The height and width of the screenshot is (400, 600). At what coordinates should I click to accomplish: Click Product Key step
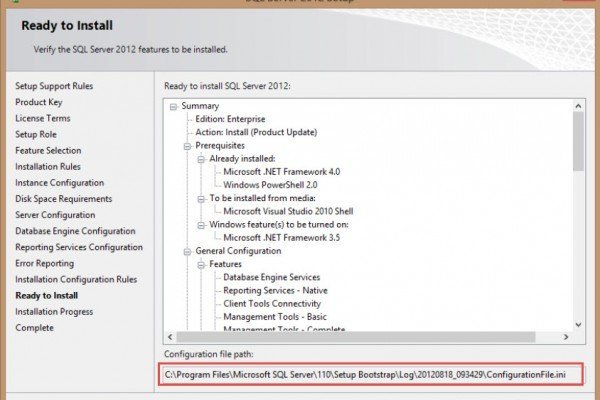click(39, 102)
